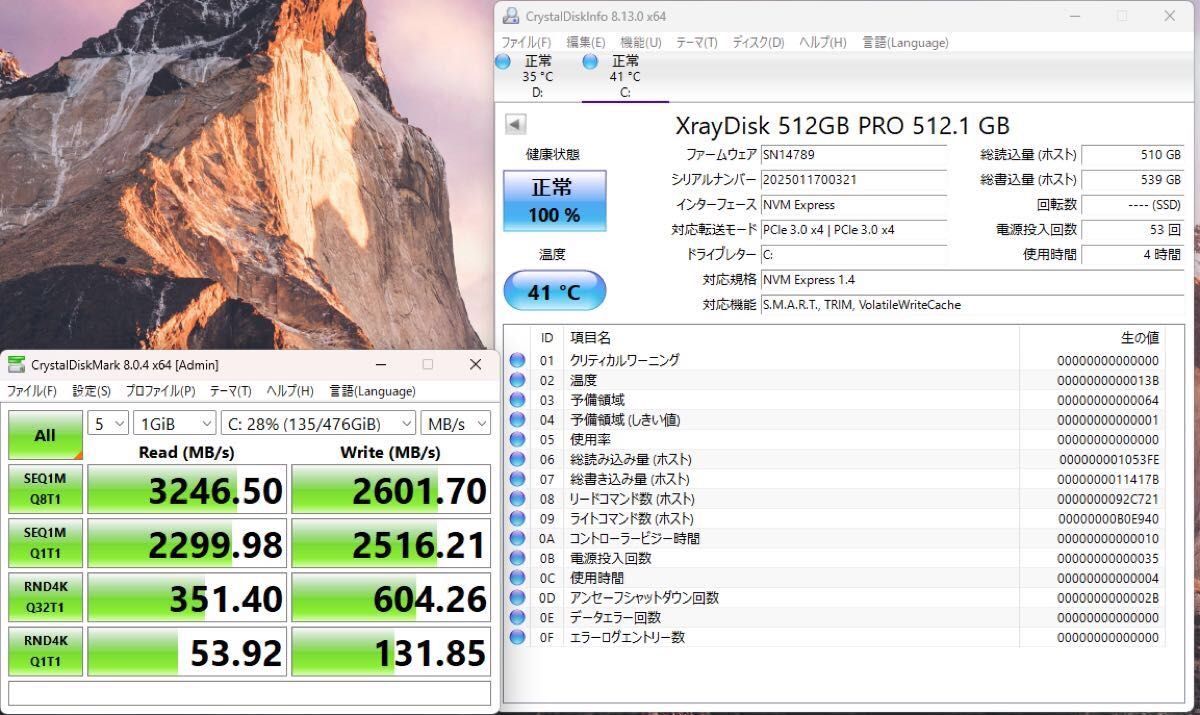Click status orb for リードコマンド数 row
Viewport: 1200px width, 715px height.
(517, 499)
